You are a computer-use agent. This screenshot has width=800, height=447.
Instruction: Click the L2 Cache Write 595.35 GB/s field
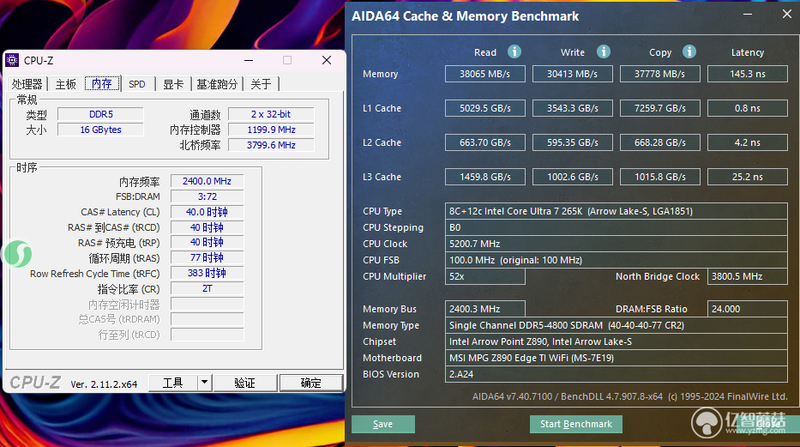tap(572, 142)
